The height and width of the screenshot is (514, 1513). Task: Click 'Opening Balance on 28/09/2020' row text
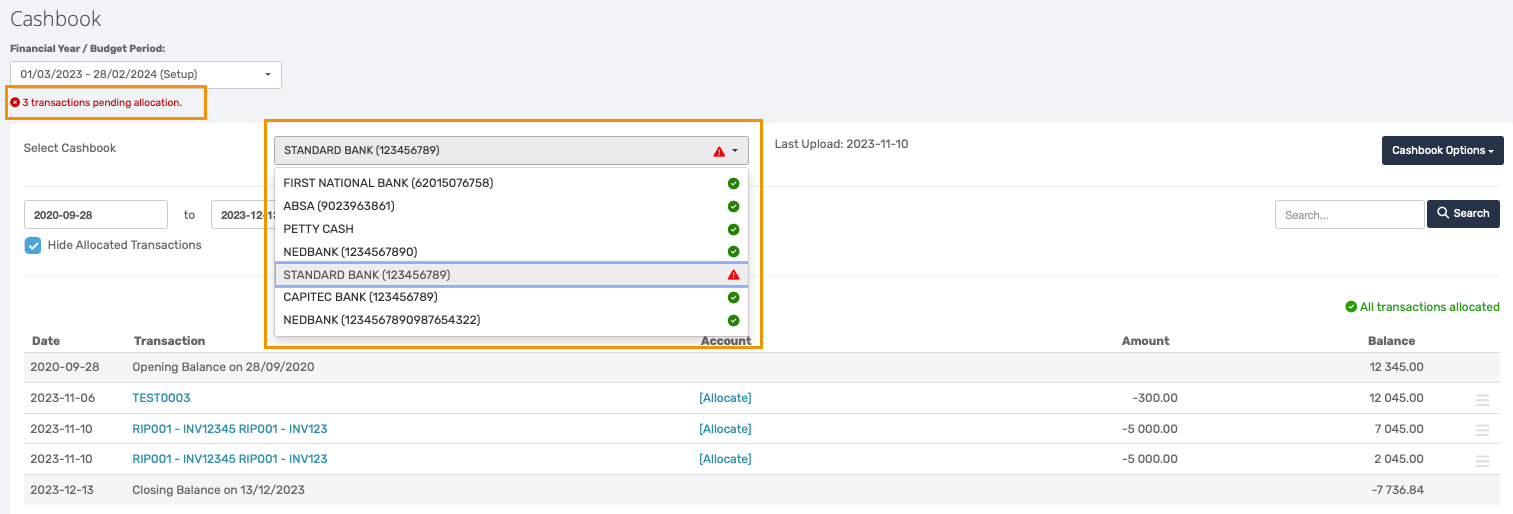[x=223, y=367]
